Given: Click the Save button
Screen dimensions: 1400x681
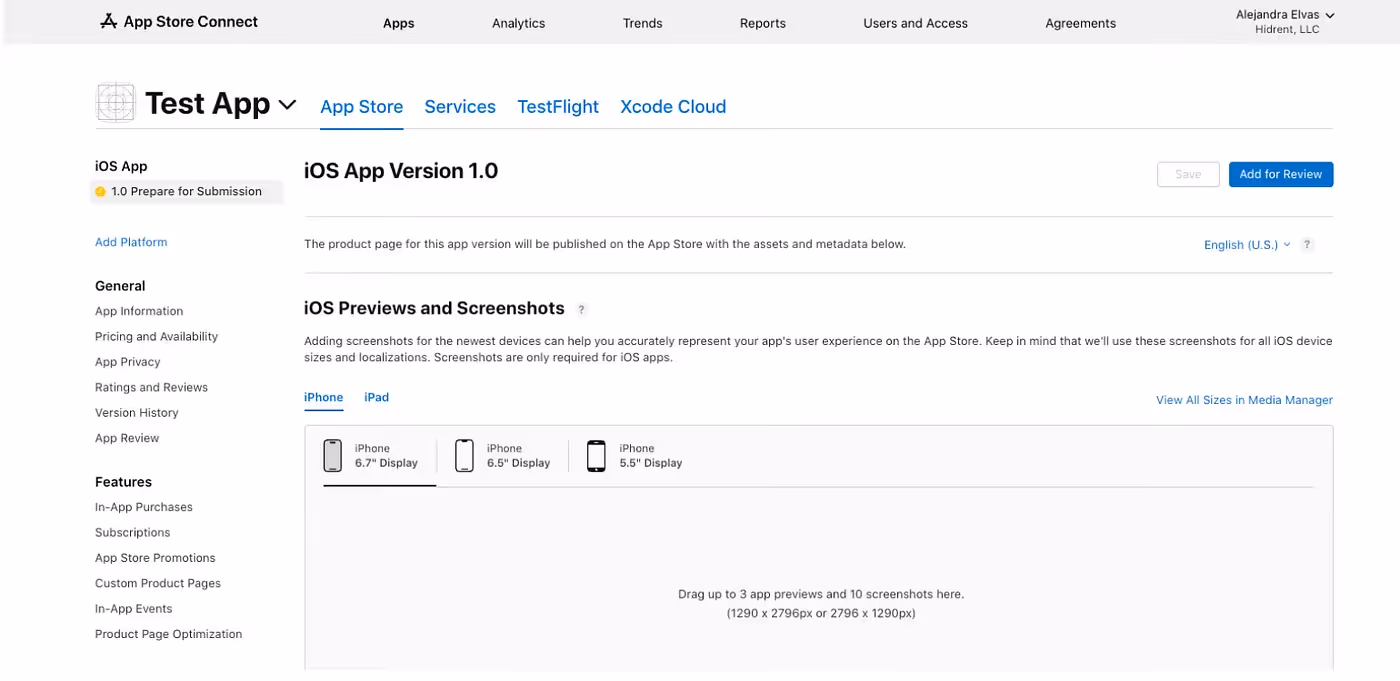Looking at the screenshot, I should [1188, 174].
